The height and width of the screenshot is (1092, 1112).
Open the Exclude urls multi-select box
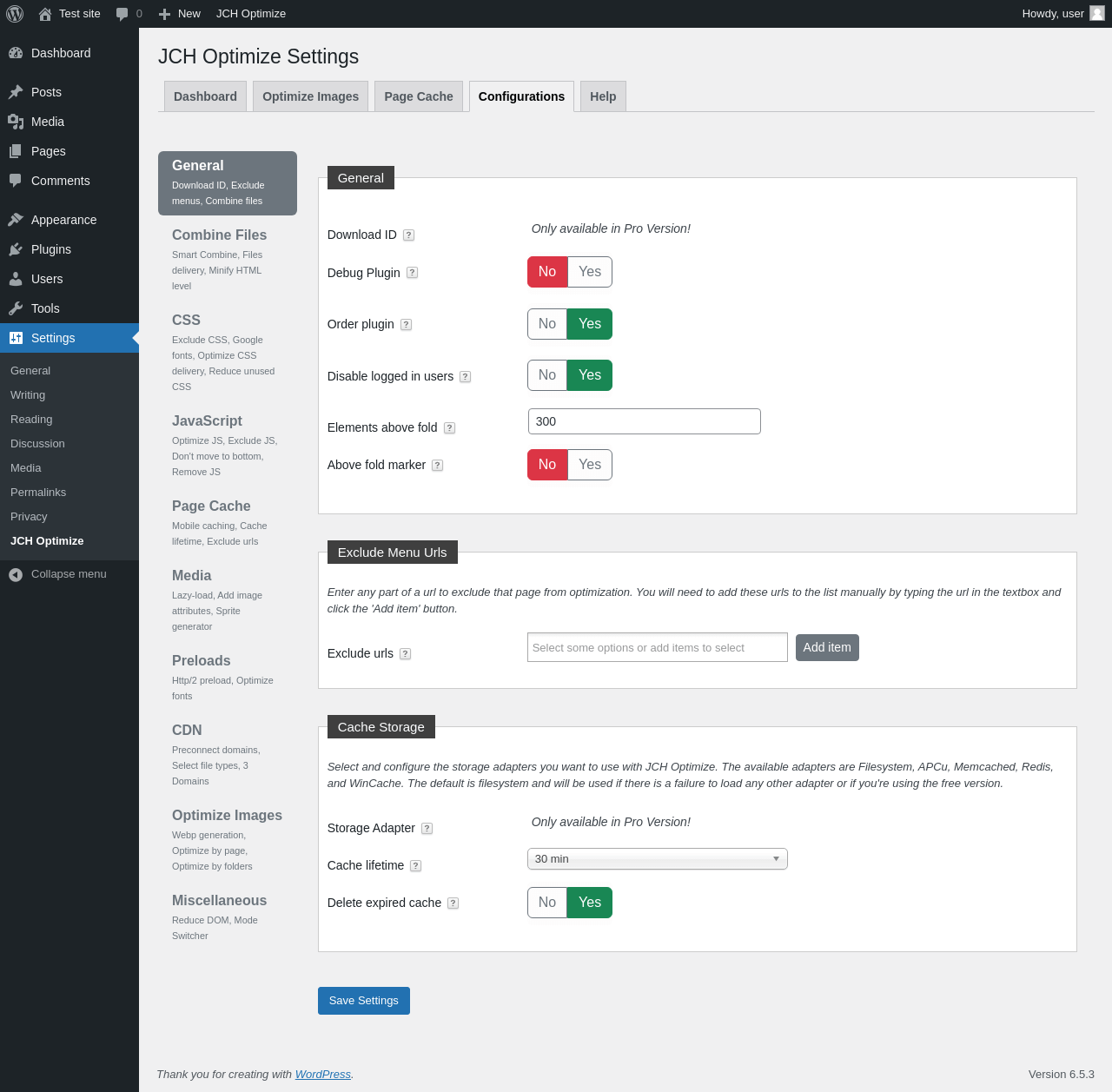pos(658,647)
